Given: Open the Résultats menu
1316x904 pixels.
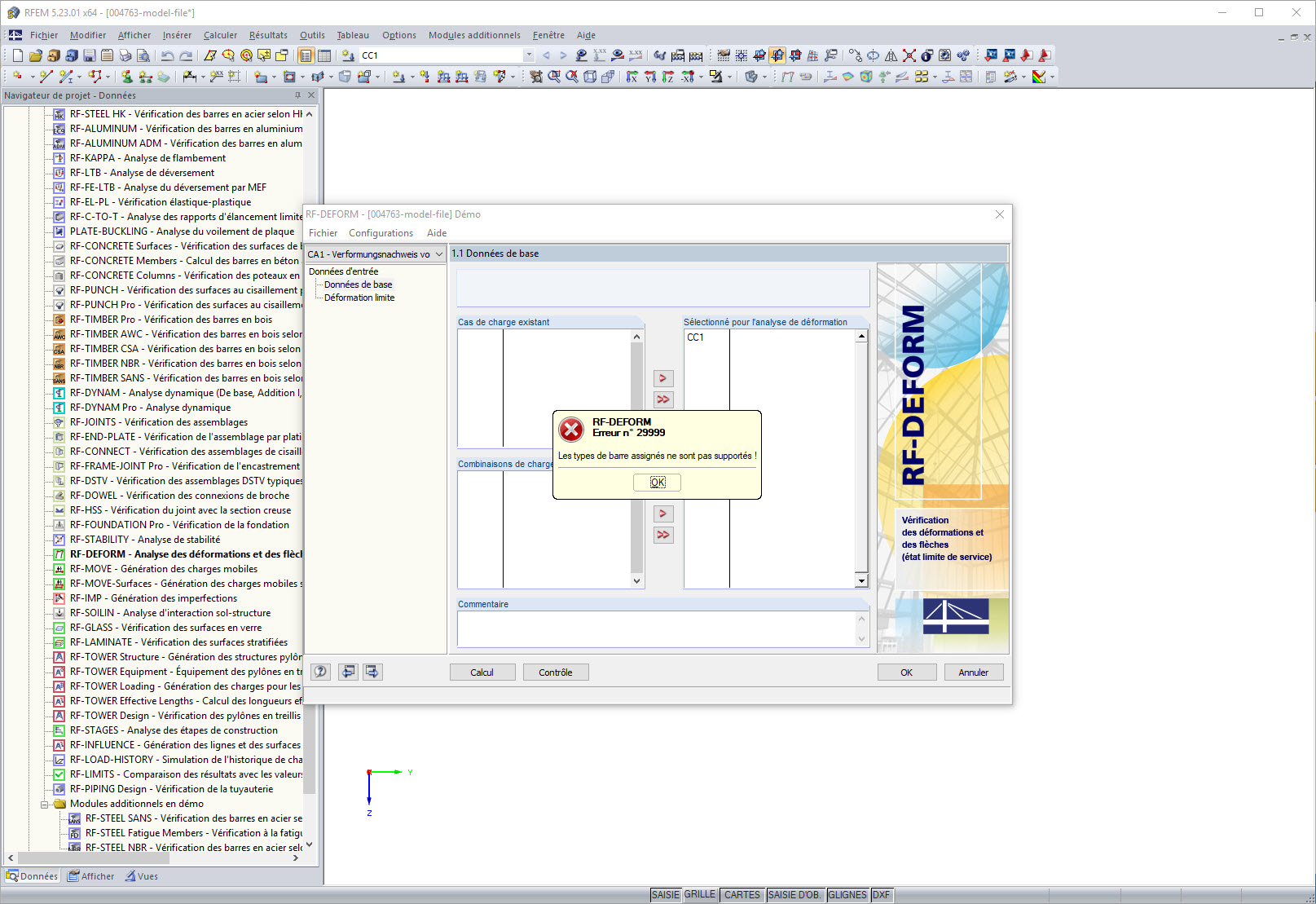Looking at the screenshot, I should point(268,35).
